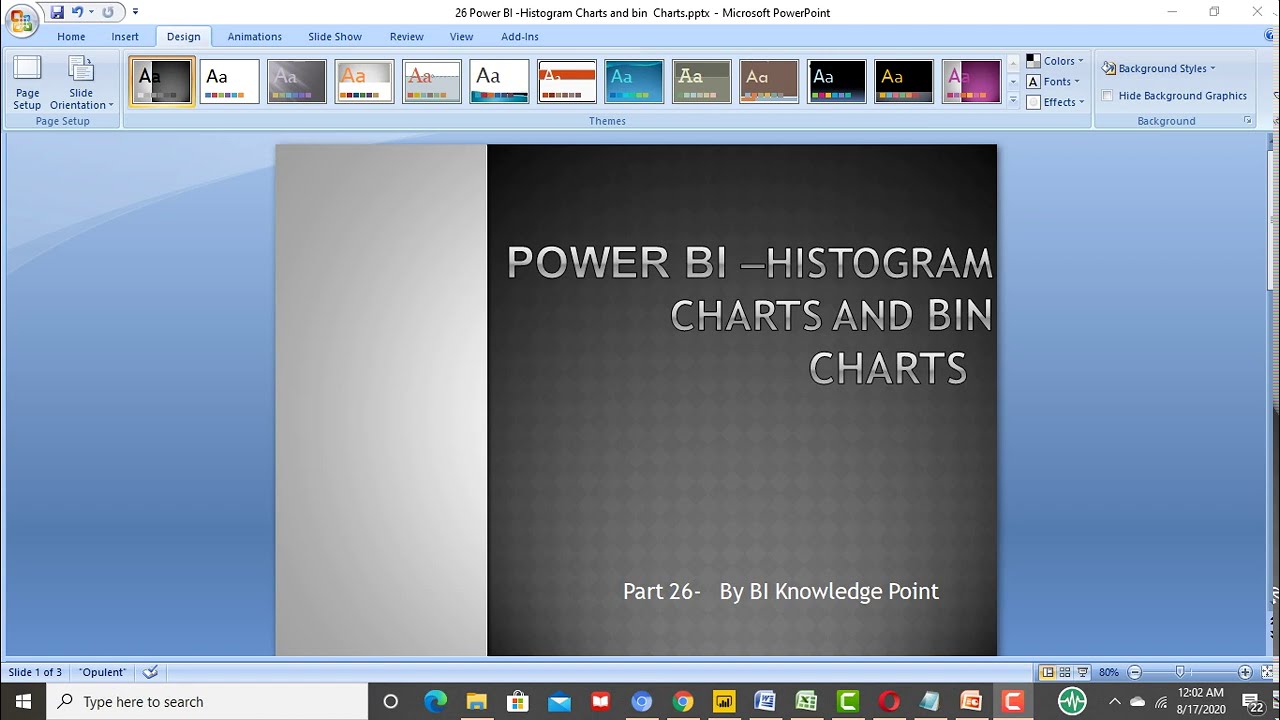
Task: Undo the last action
Action: click(x=77, y=12)
